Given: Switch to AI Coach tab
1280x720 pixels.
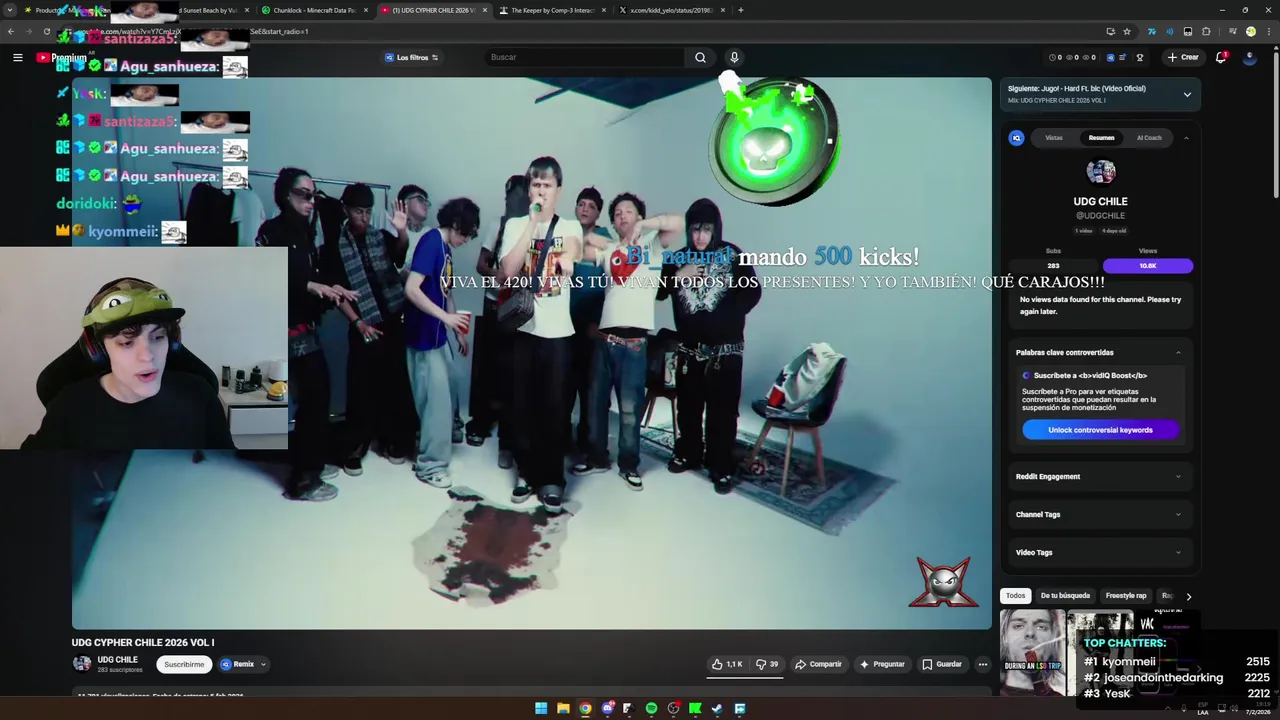Looking at the screenshot, I should (1149, 138).
